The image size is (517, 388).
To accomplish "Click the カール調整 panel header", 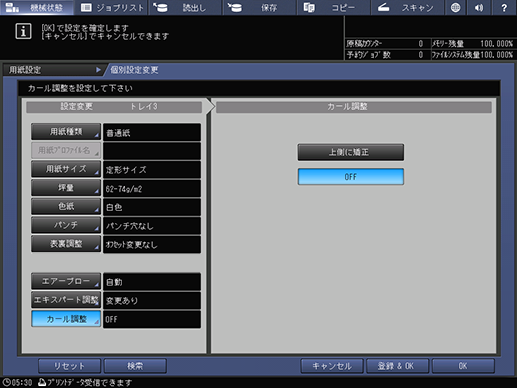I will tap(354, 107).
